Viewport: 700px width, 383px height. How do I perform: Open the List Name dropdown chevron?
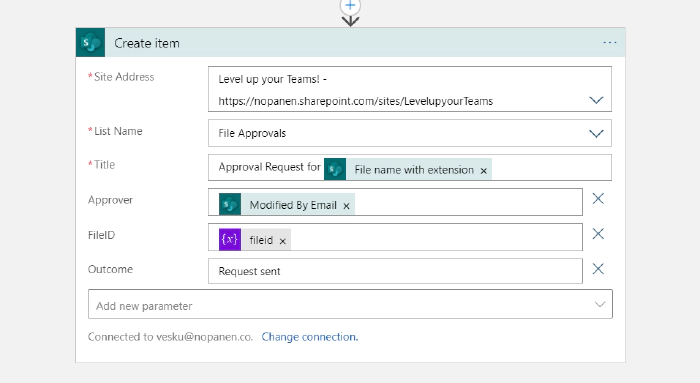point(596,133)
